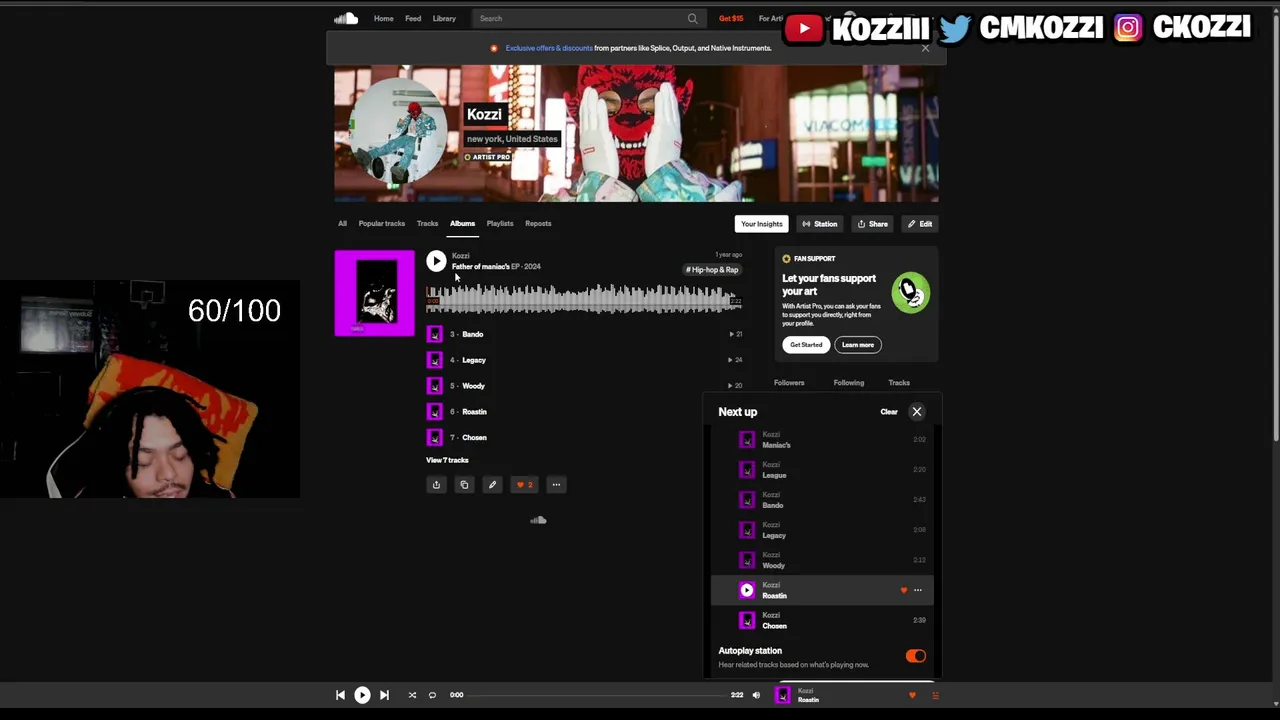Click the pencil edit icon below the tracklist
The height and width of the screenshot is (720, 1280).
tap(492, 485)
